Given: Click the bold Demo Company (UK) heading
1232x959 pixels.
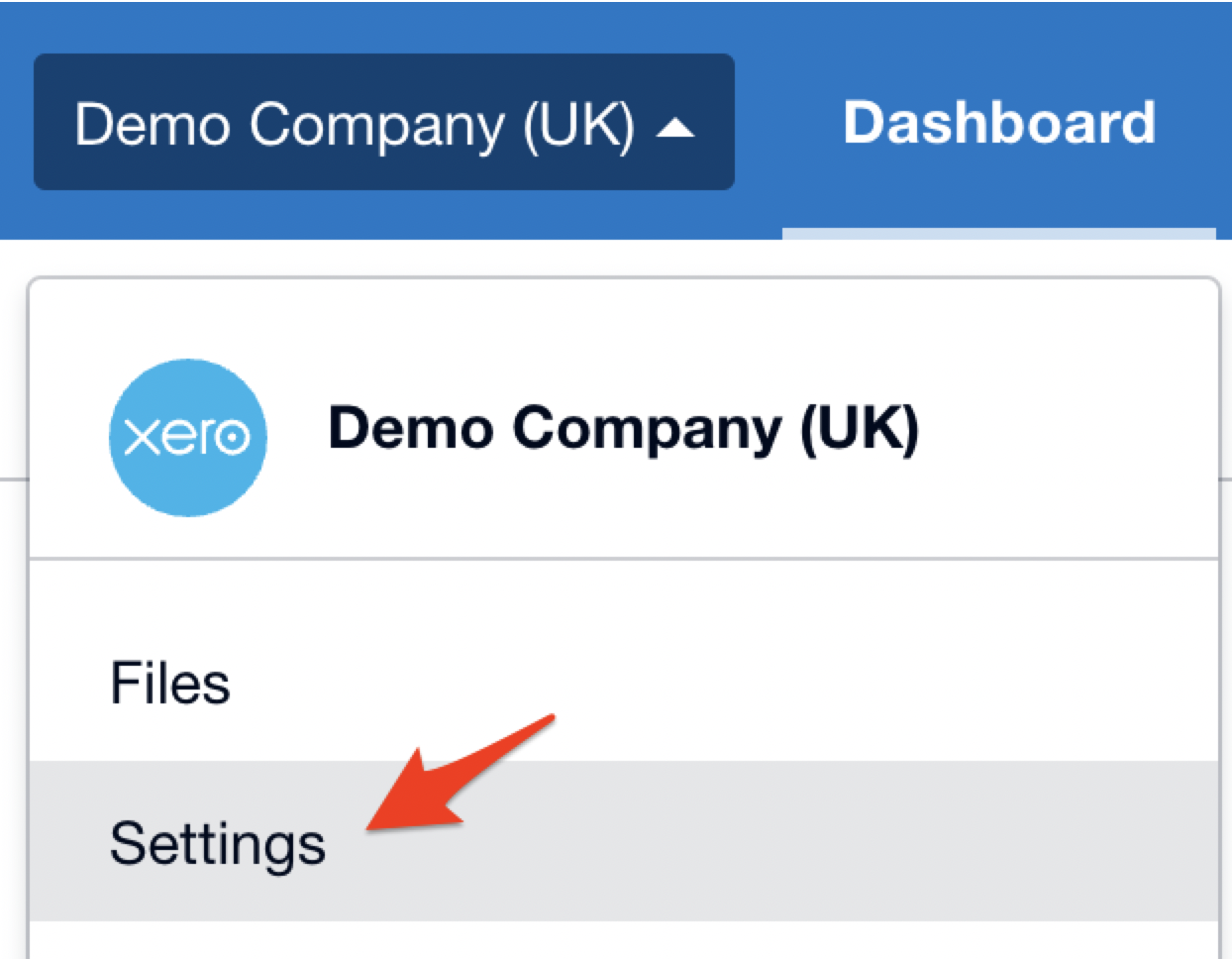Looking at the screenshot, I should tap(623, 429).
